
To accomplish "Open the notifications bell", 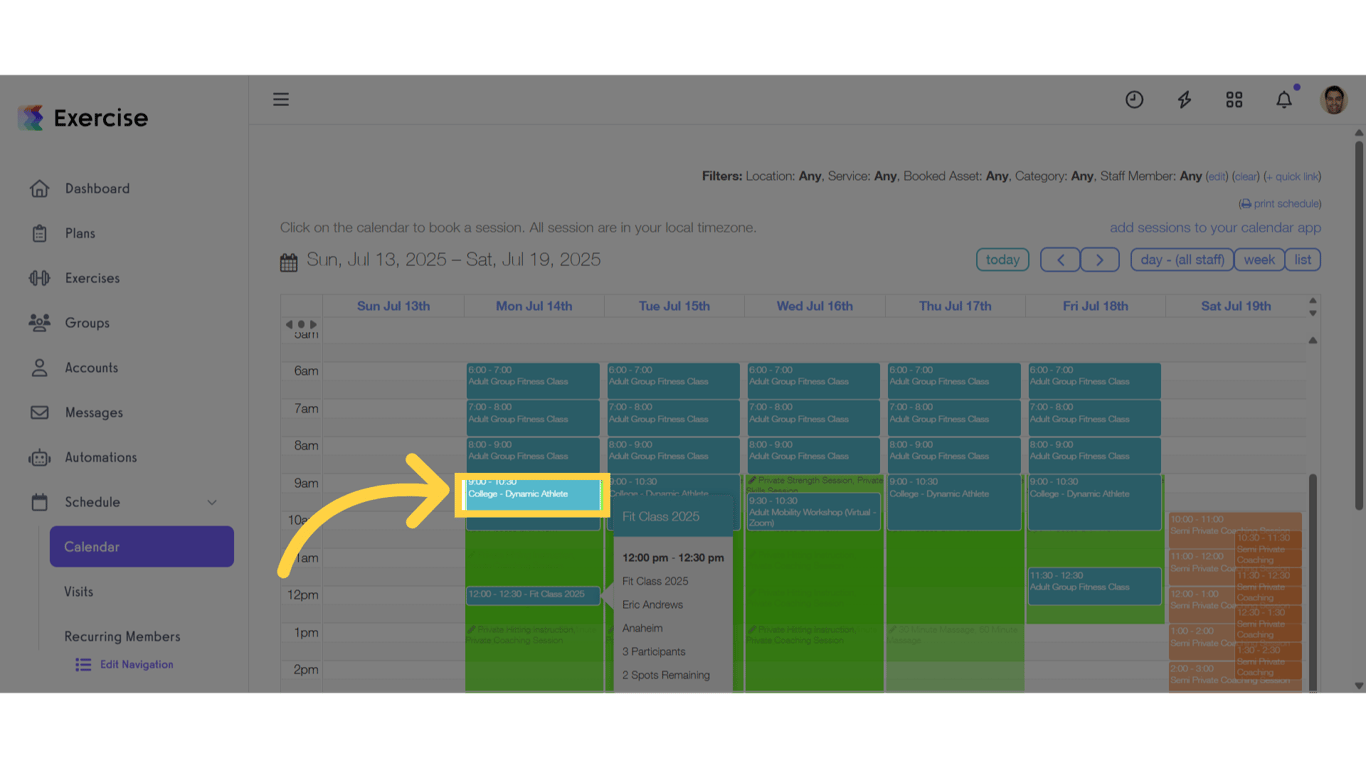I will coord(1284,99).
